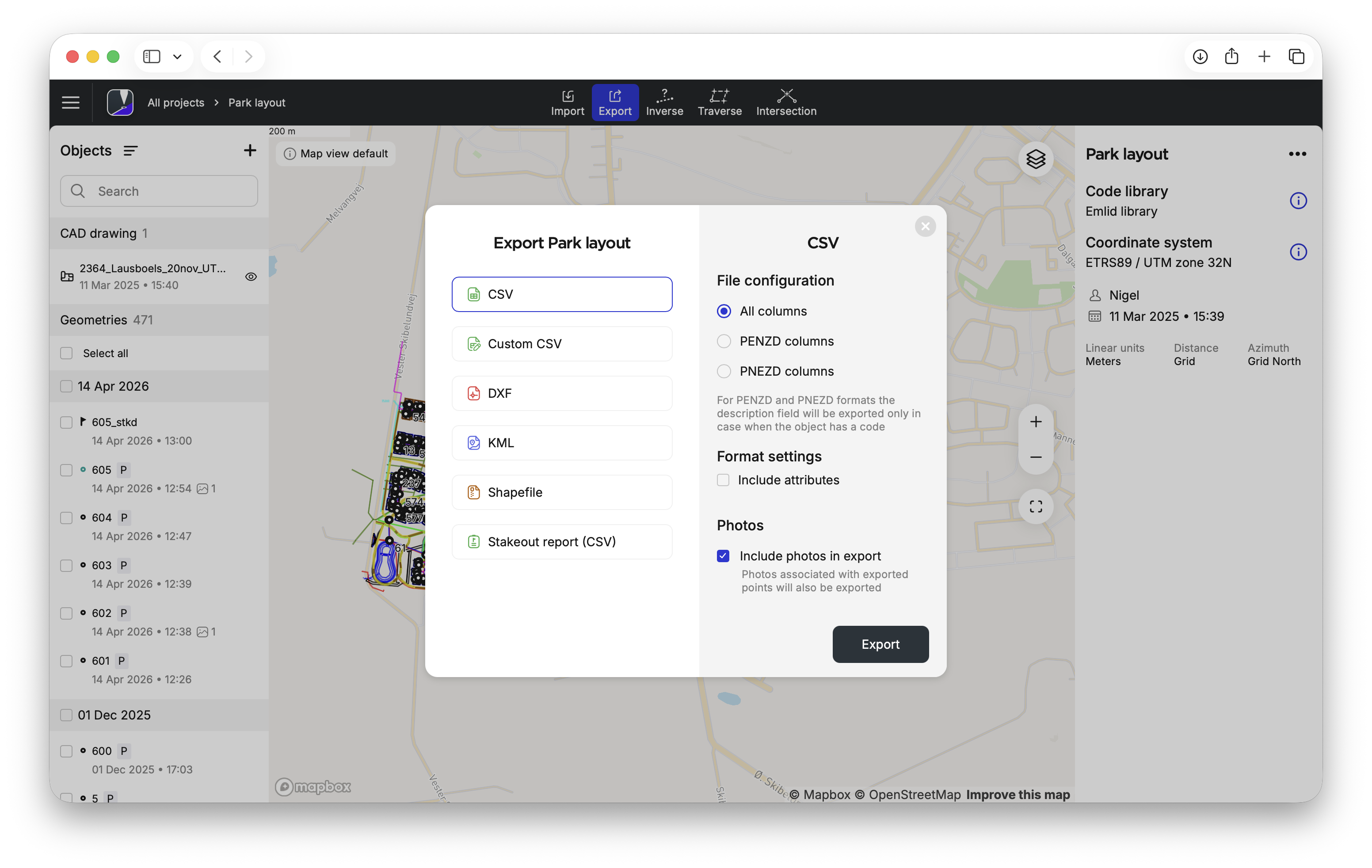Click the Park layout breadcrumb
The image size is (1372, 868).
[x=256, y=103]
